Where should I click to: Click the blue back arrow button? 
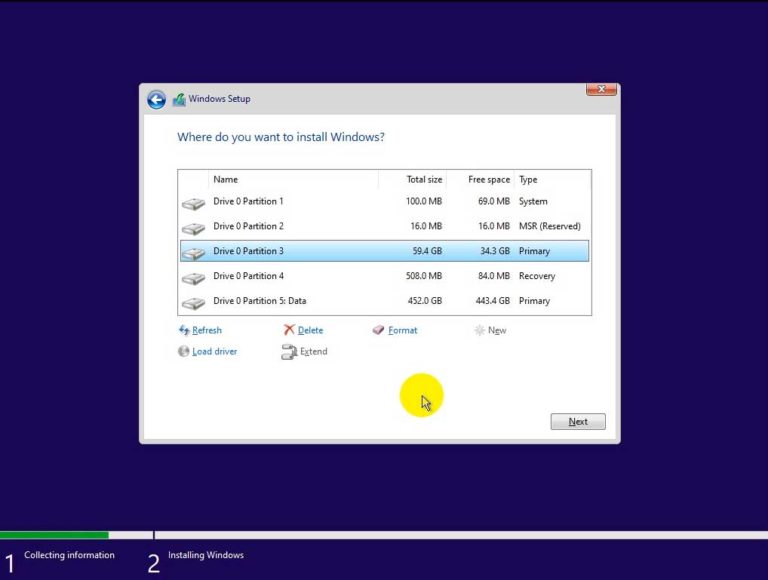(x=156, y=100)
